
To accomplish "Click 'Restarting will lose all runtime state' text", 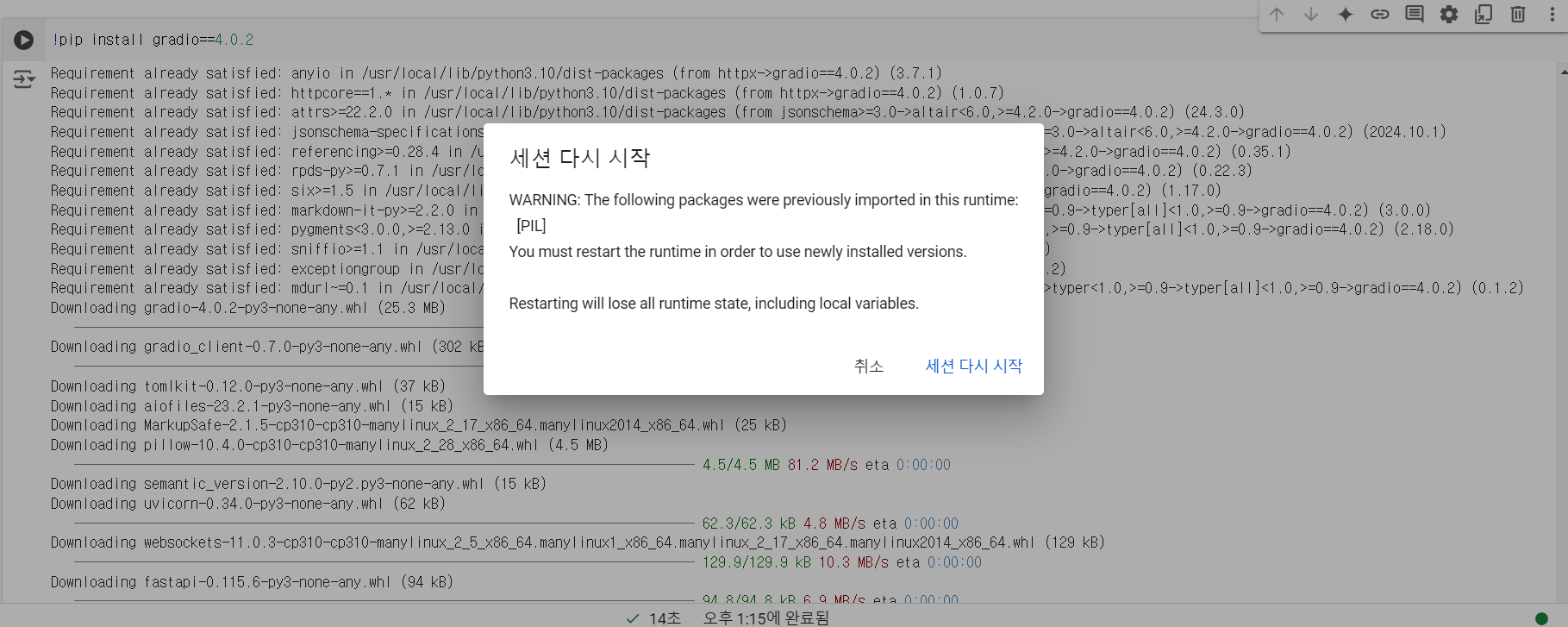I will click(714, 304).
